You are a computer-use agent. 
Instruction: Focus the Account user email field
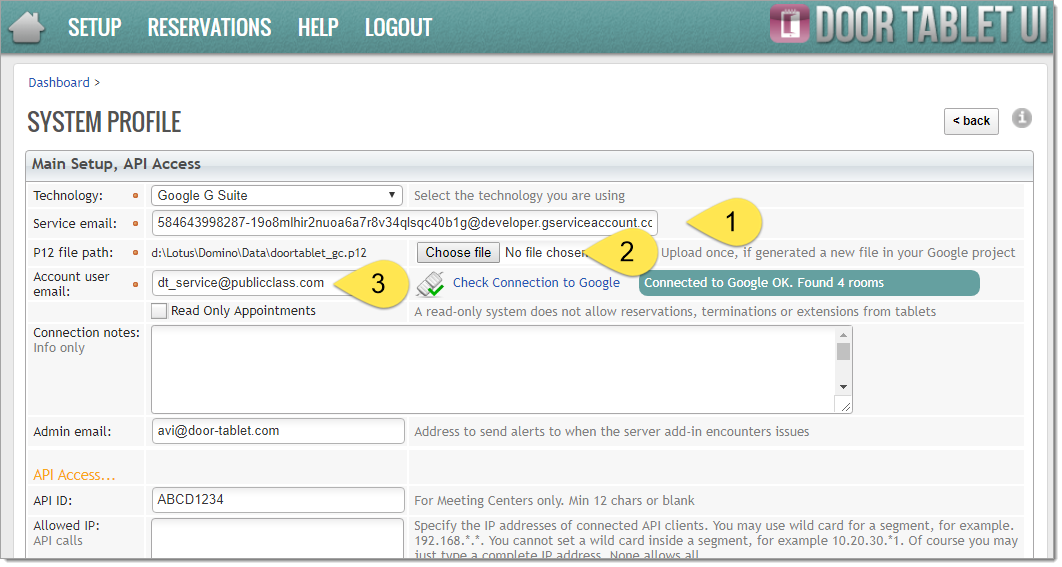pyautogui.click(x=245, y=283)
